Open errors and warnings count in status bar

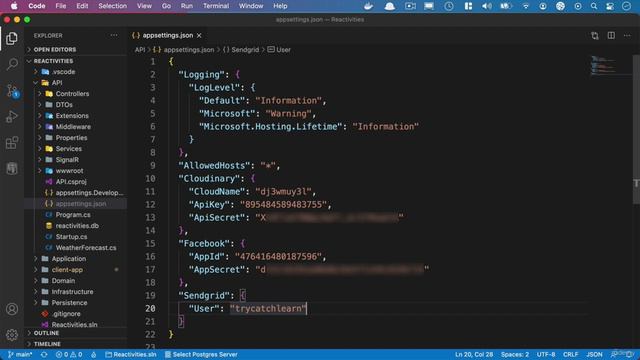(69, 354)
